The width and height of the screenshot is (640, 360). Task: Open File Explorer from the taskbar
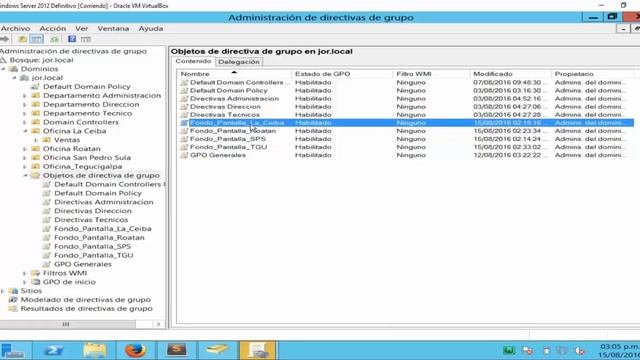[x=95, y=351]
